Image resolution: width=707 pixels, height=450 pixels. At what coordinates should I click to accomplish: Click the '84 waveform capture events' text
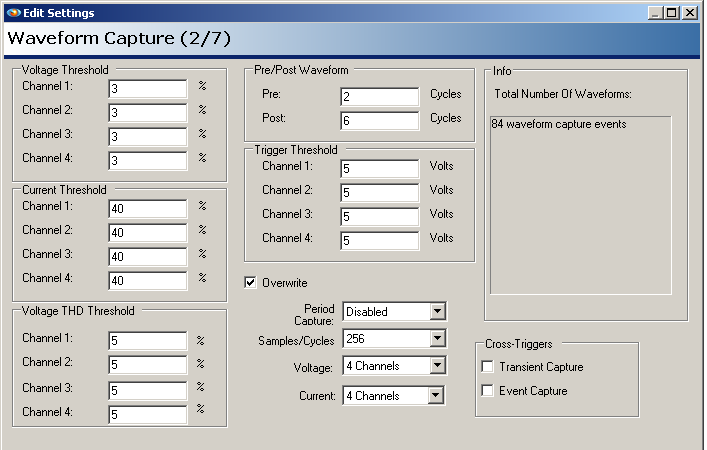[x=559, y=124]
